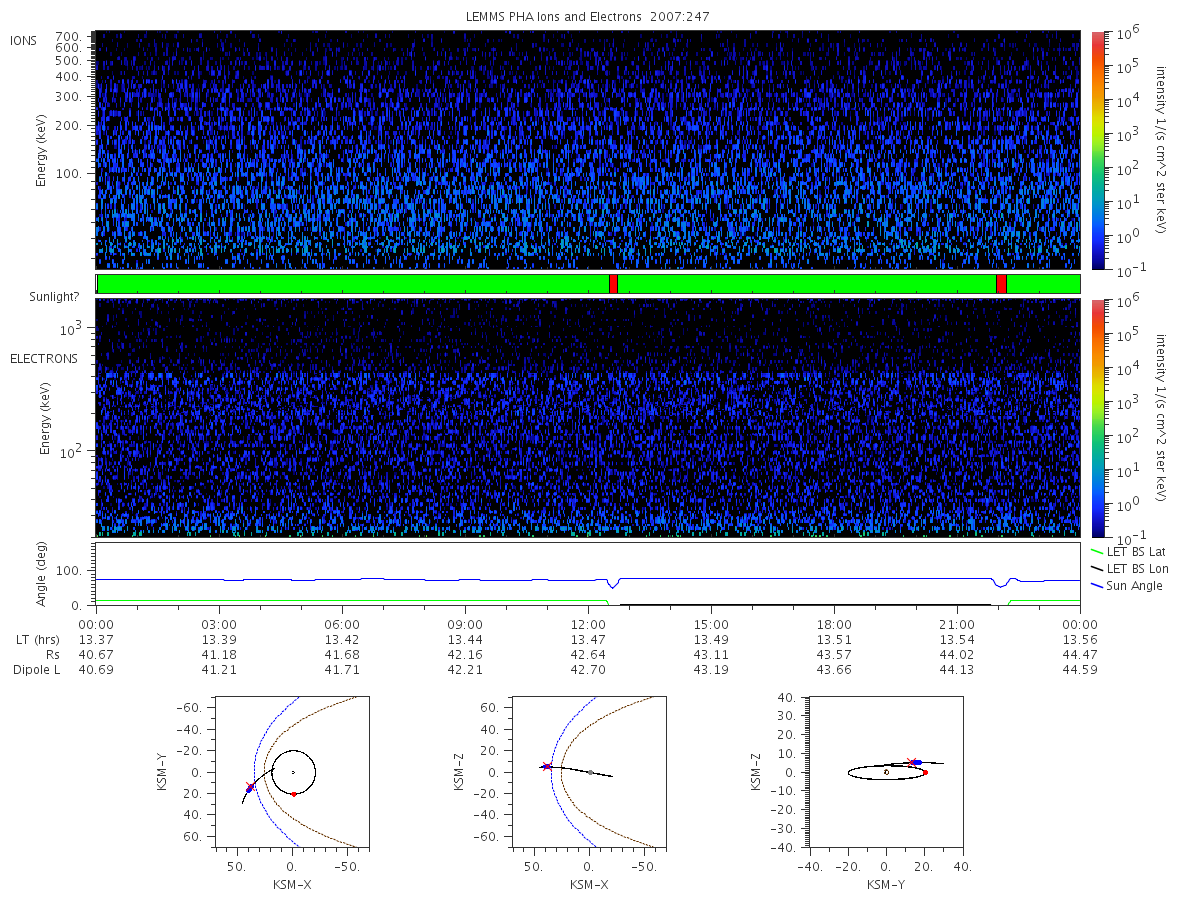This screenshot has width=1200, height=900.
Task: Click the plot title LEMMS PHA Ions and Electrons
Action: pyautogui.click(x=588, y=17)
